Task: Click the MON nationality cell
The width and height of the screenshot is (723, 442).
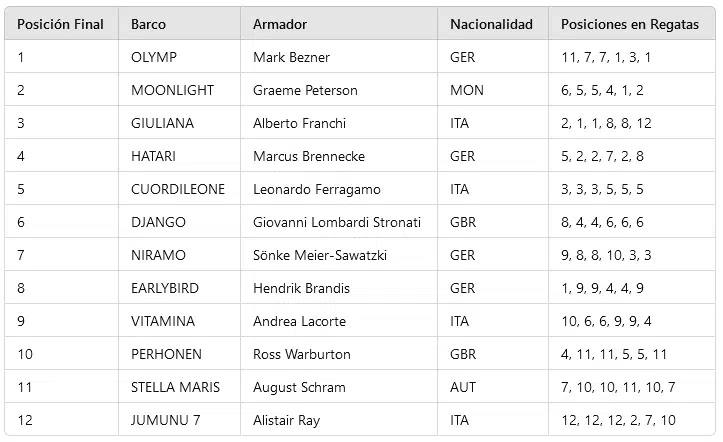Action: coord(467,90)
